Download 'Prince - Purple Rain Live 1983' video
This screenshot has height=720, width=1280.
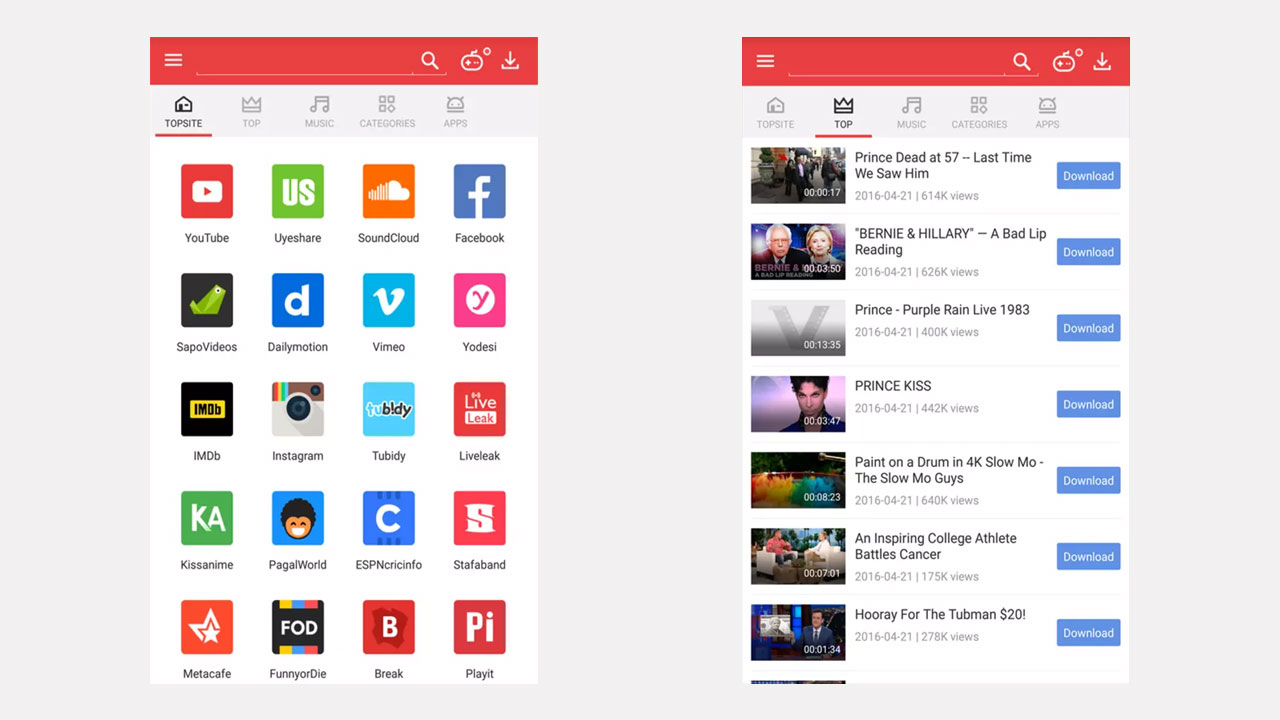point(1088,328)
